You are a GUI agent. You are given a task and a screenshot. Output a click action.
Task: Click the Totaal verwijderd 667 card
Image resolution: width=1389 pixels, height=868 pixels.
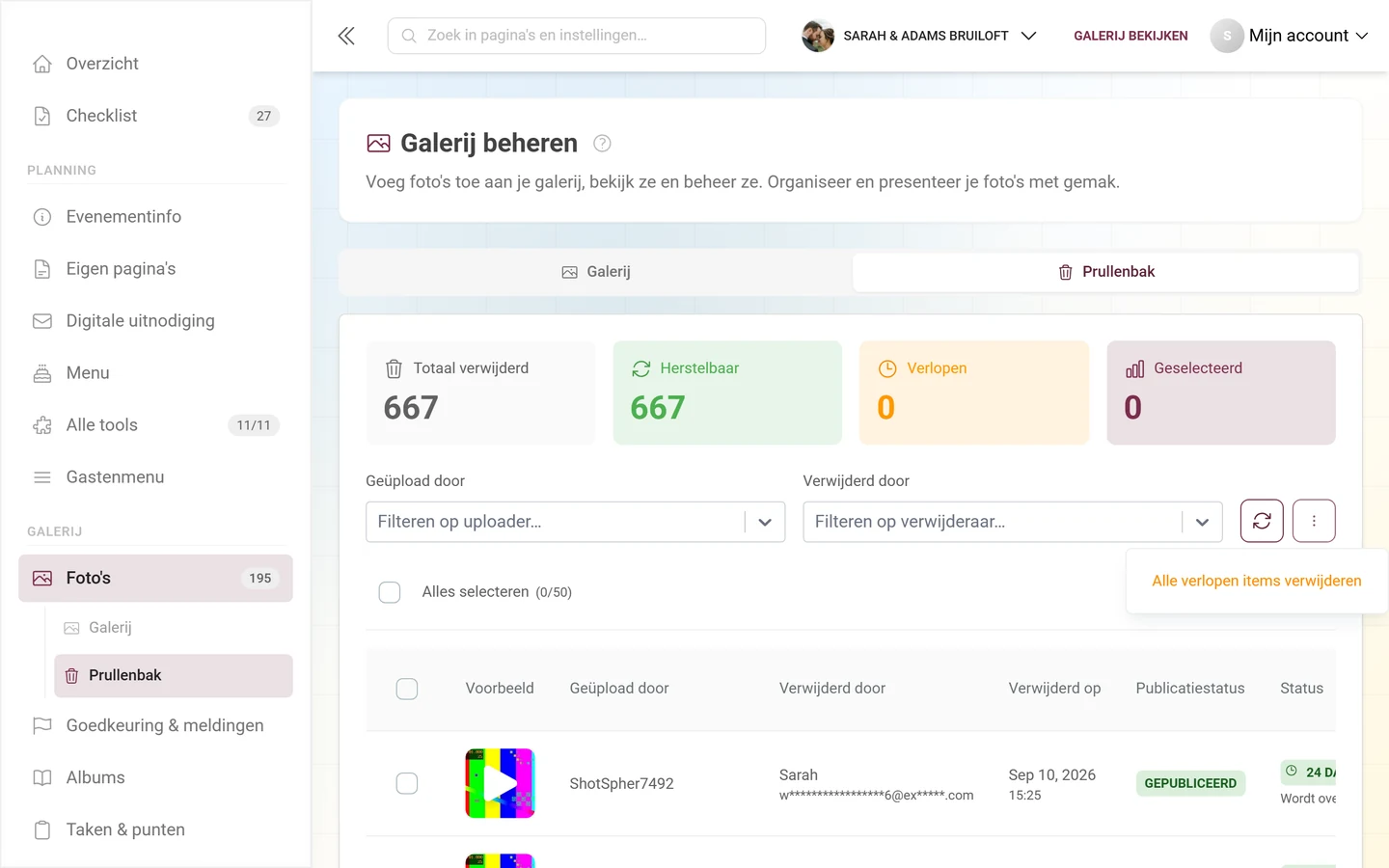pyautogui.click(x=480, y=393)
